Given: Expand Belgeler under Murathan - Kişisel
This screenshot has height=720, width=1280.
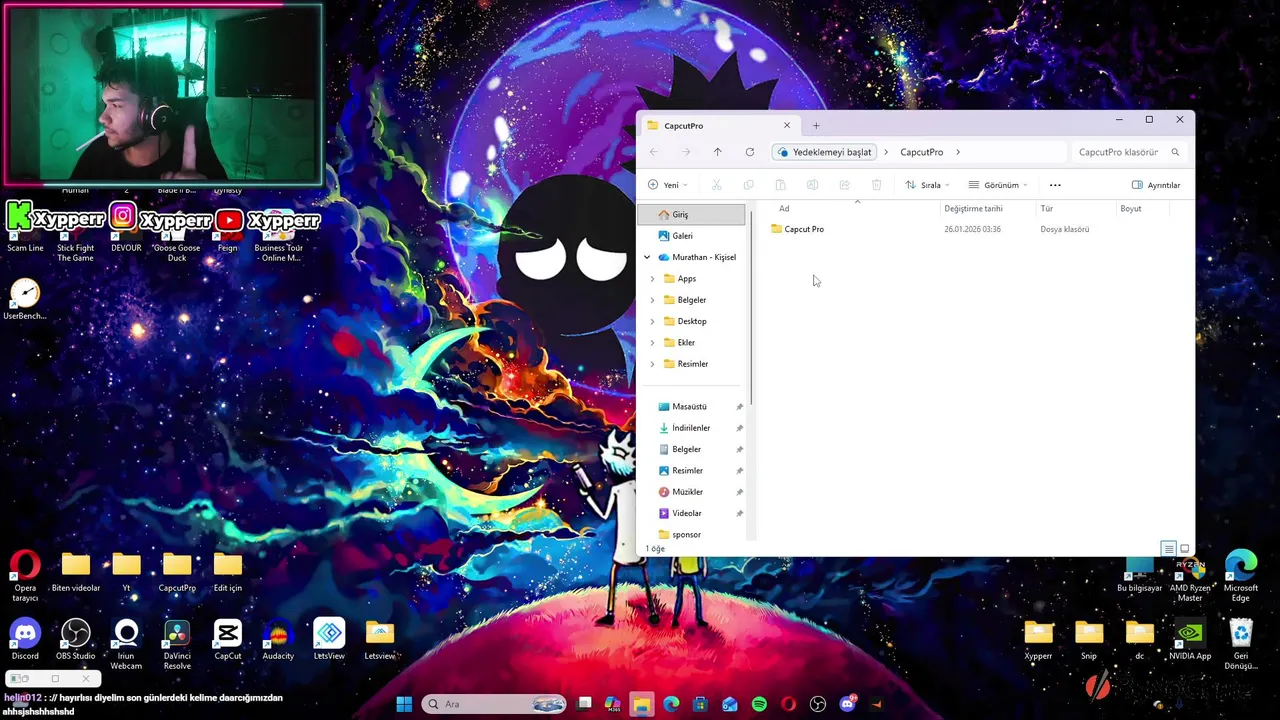Looking at the screenshot, I should pos(653,300).
